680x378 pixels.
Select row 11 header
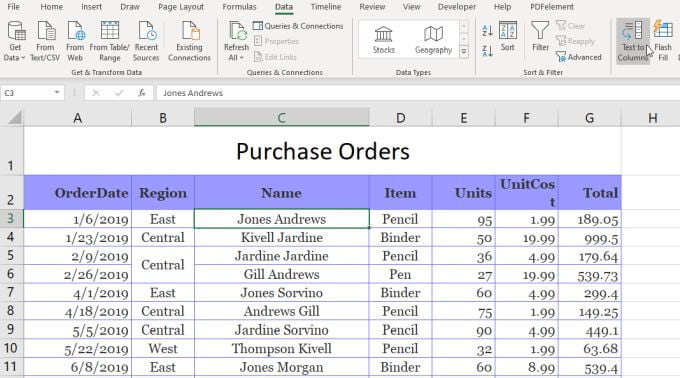(11, 367)
